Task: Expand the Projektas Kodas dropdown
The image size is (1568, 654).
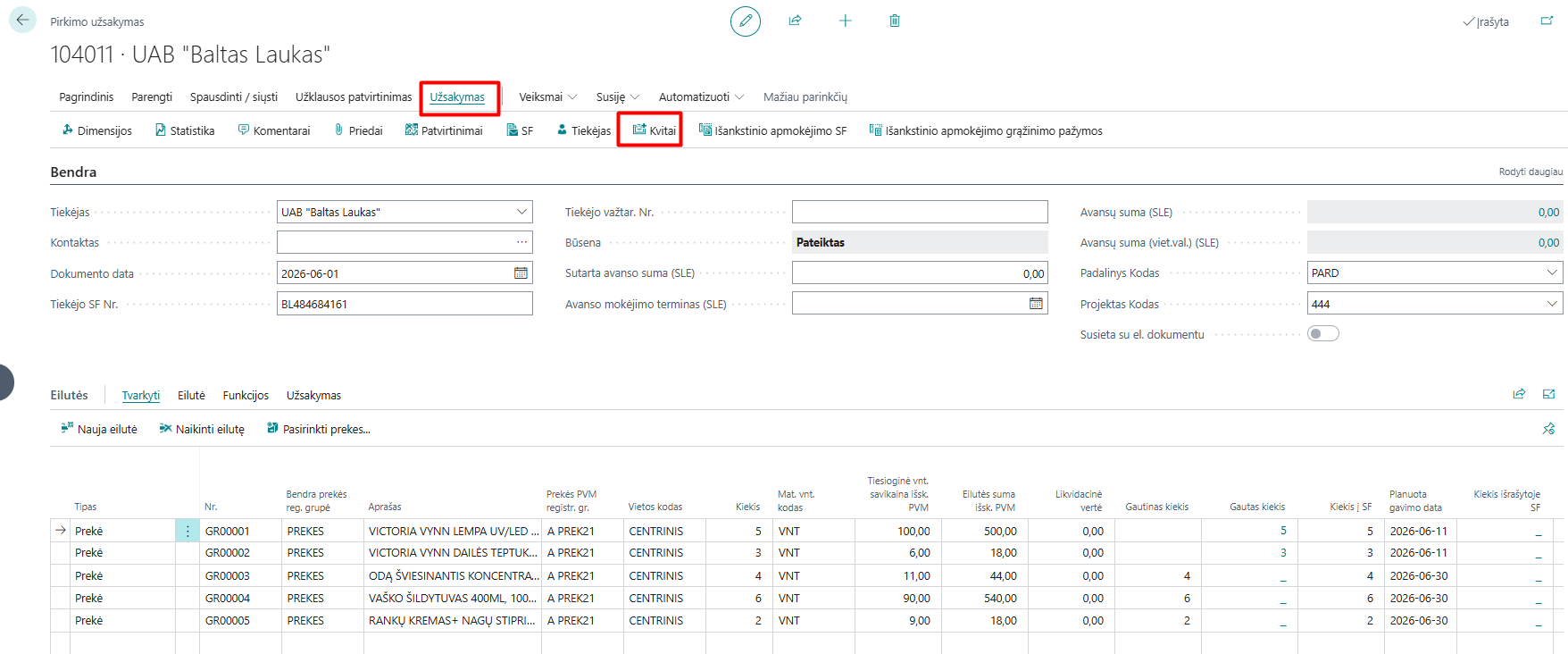Action: 1552,304
